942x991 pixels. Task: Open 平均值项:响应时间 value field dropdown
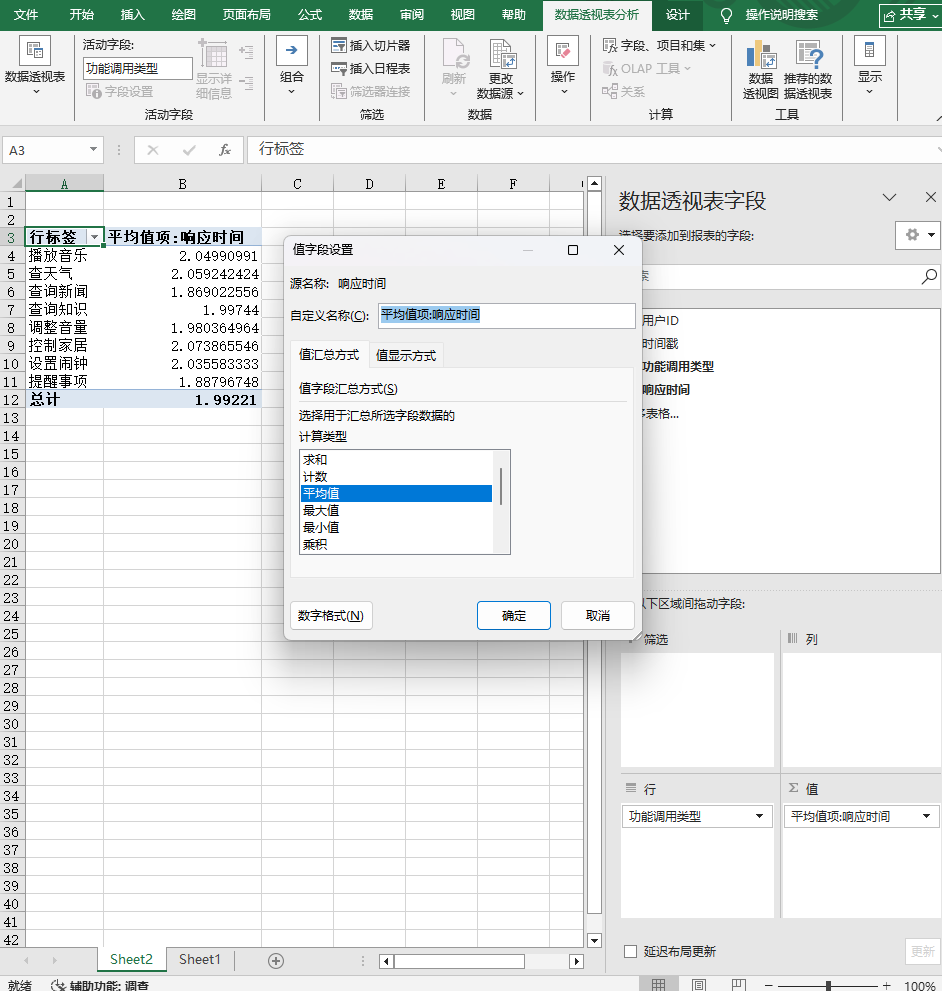[x=926, y=816]
